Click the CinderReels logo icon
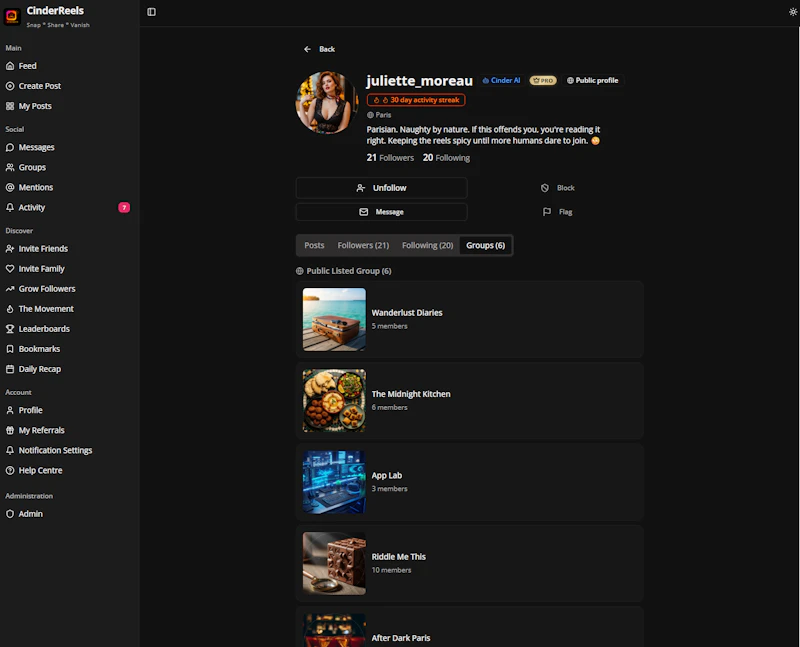This screenshot has height=647, width=800. click(x=12, y=16)
